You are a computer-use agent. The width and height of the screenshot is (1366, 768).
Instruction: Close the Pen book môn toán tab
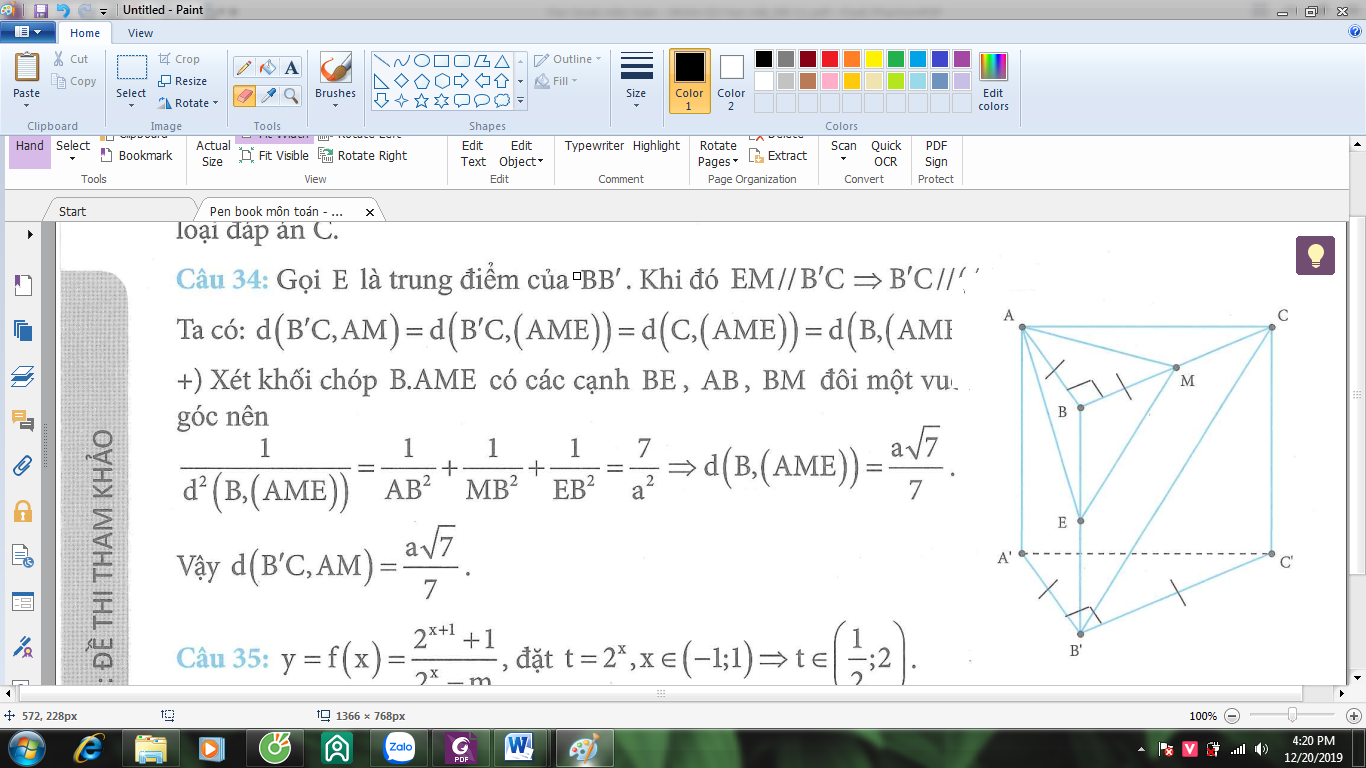[x=370, y=212]
